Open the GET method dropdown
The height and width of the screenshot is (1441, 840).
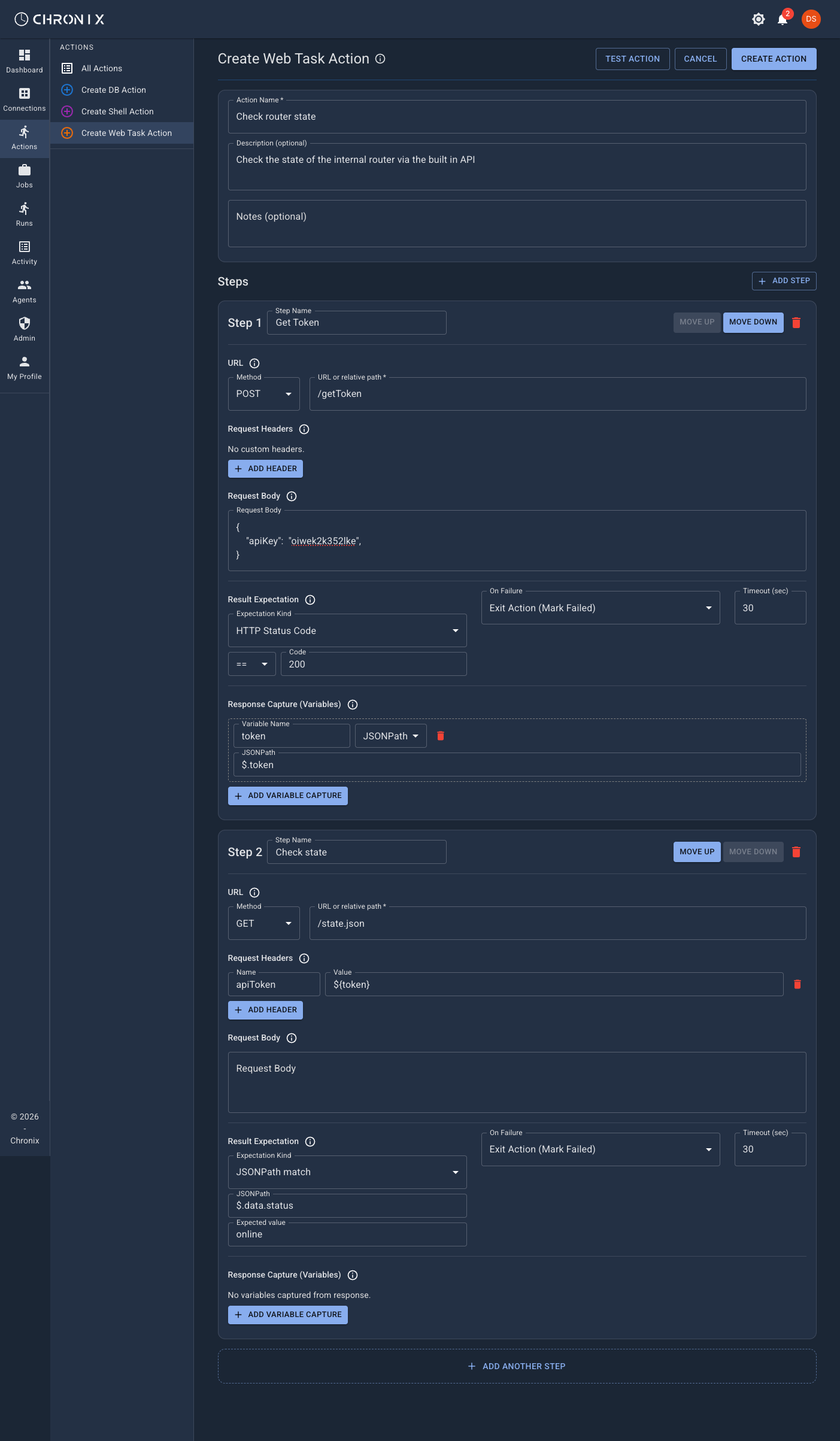[x=263, y=923]
